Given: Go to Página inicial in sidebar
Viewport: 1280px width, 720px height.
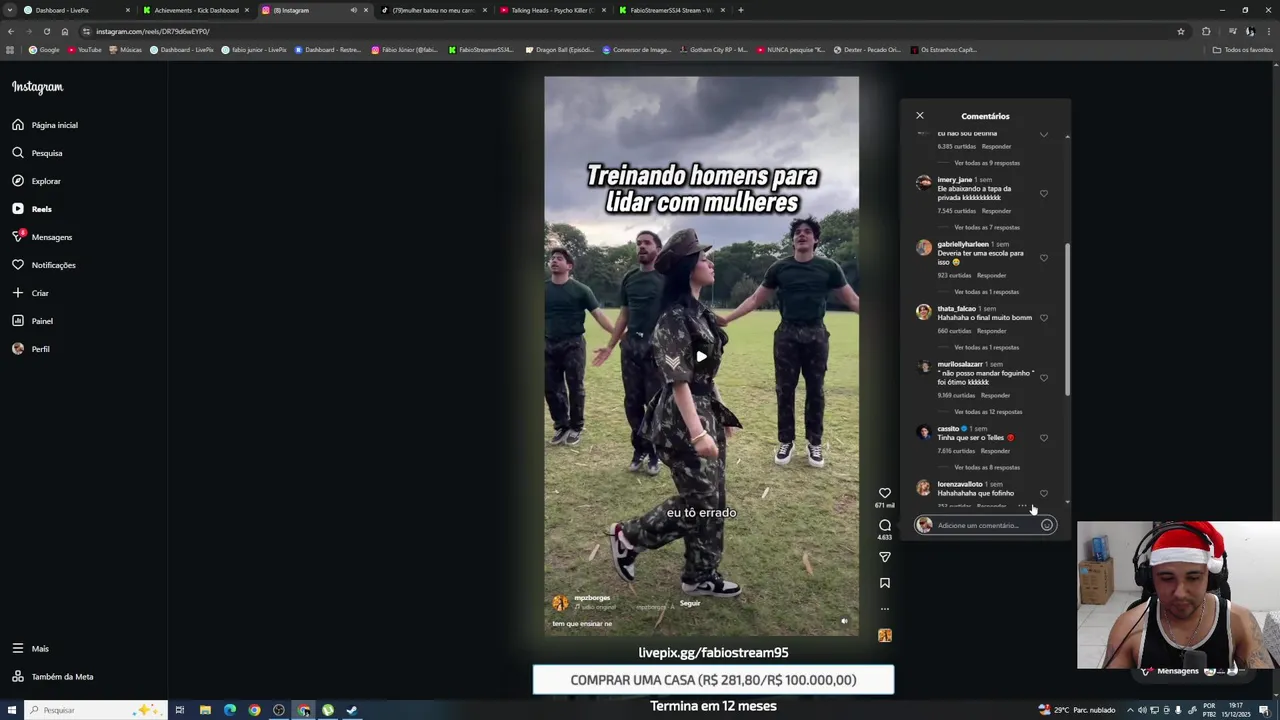Looking at the screenshot, I should pyautogui.click(x=45, y=125).
